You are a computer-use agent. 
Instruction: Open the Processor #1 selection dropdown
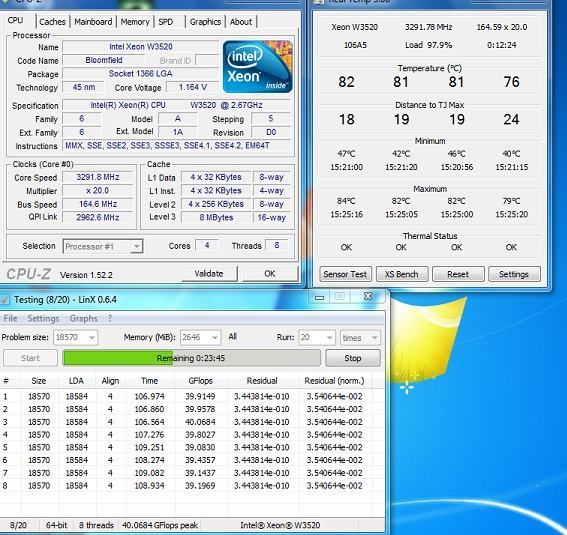point(103,247)
